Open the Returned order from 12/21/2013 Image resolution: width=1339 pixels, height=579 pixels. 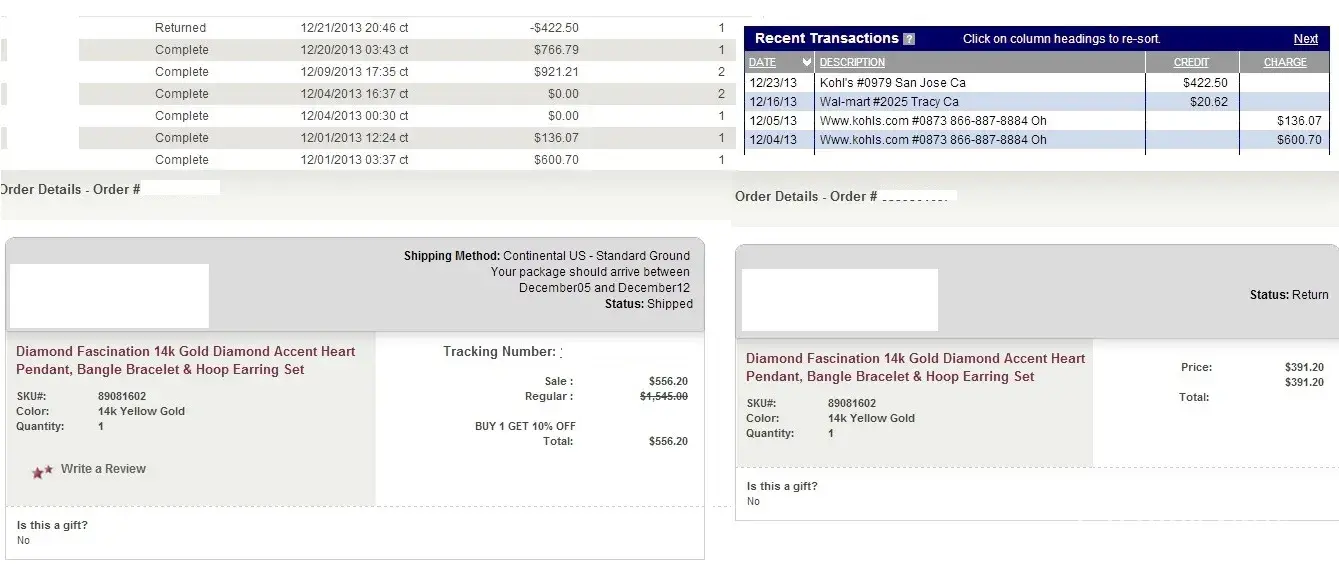181,28
